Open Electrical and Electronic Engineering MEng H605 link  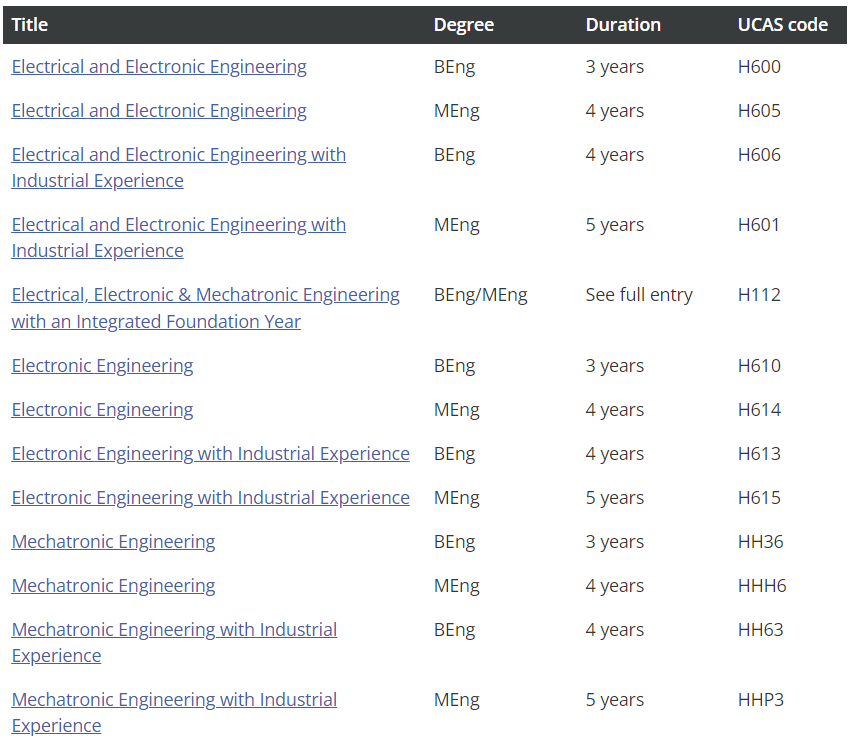click(x=159, y=111)
